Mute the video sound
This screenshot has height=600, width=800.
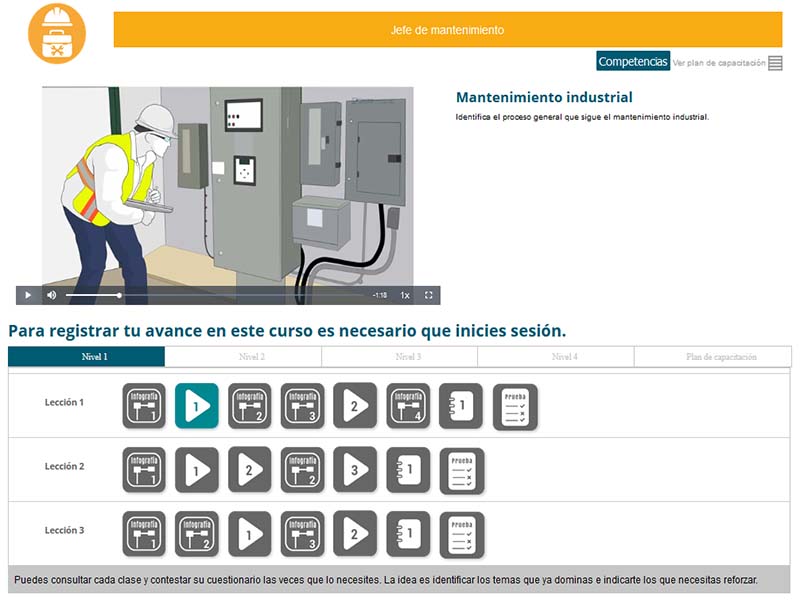coord(52,295)
